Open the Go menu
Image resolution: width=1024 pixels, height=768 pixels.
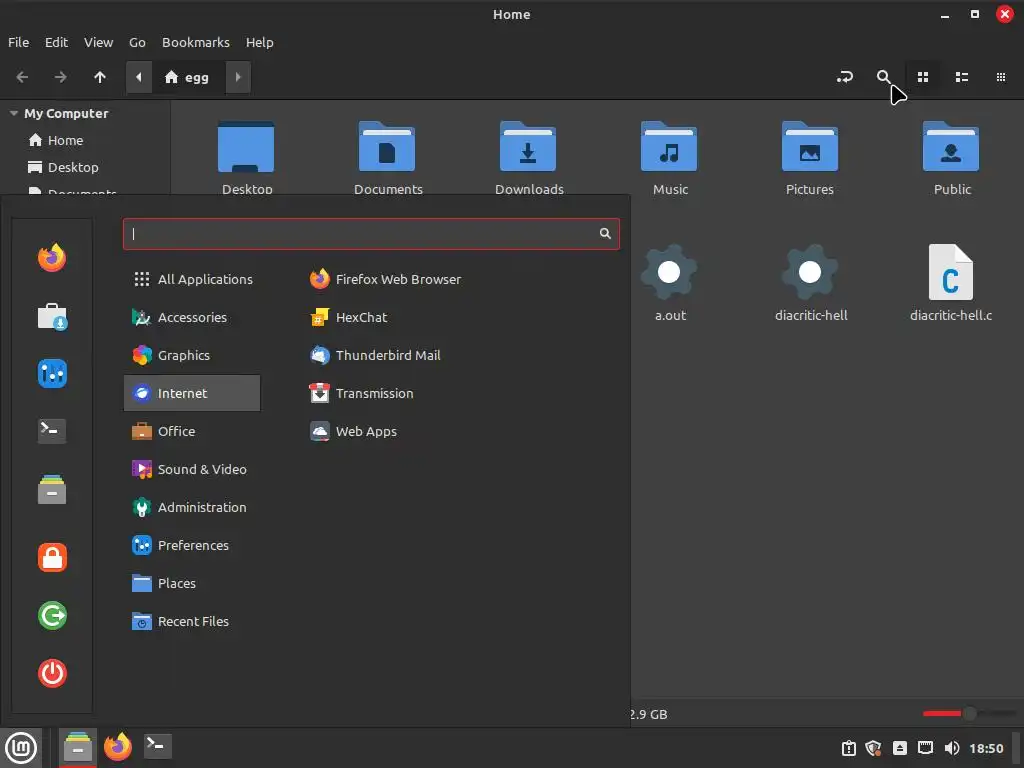pos(137,42)
